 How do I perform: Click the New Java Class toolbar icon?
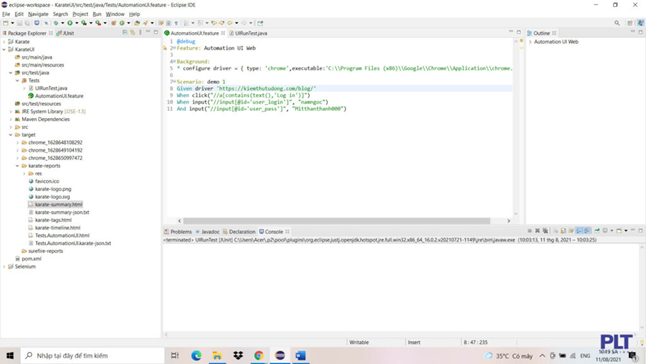pos(122,23)
